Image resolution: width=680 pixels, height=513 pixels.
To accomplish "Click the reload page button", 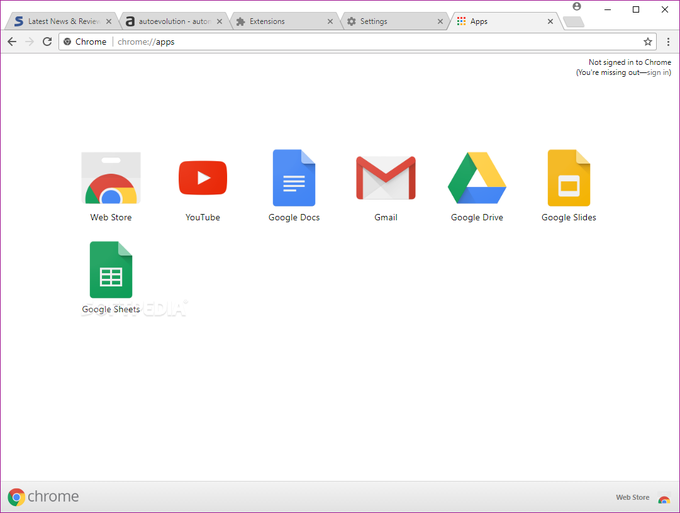I will pos(47,42).
